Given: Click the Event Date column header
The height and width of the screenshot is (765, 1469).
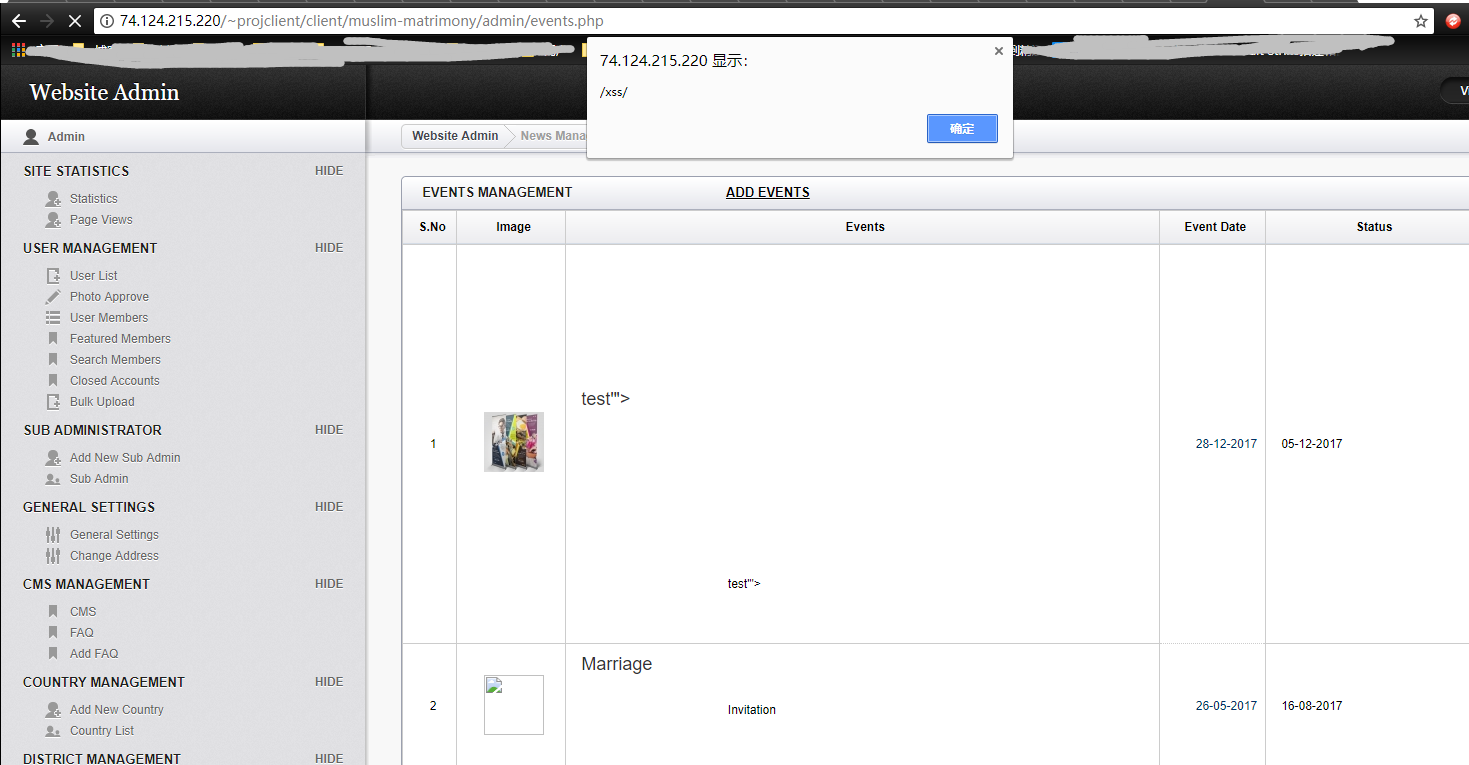Looking at the screenshot, I should pos(1215,227).
